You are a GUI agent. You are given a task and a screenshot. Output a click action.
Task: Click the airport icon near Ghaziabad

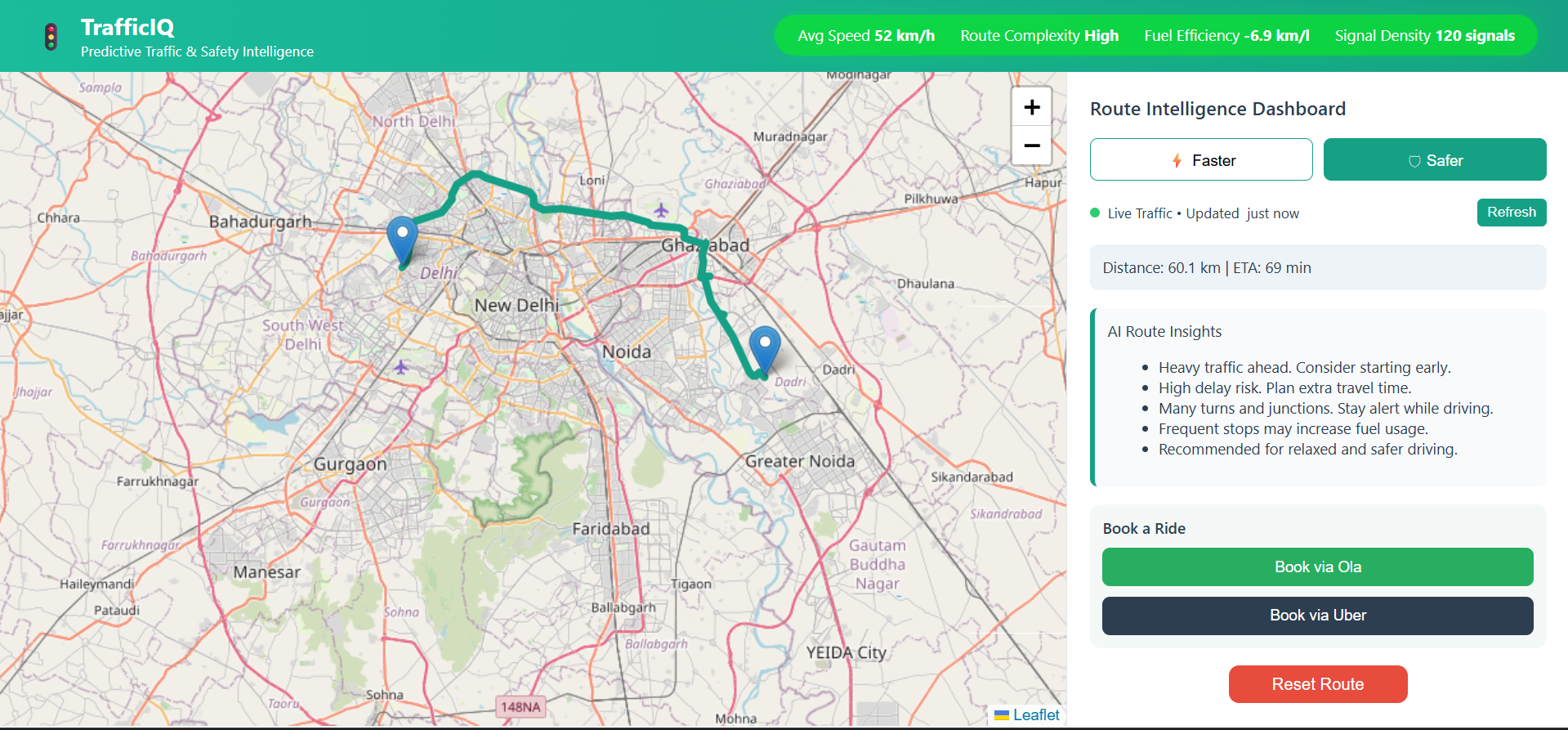point(661,211)
